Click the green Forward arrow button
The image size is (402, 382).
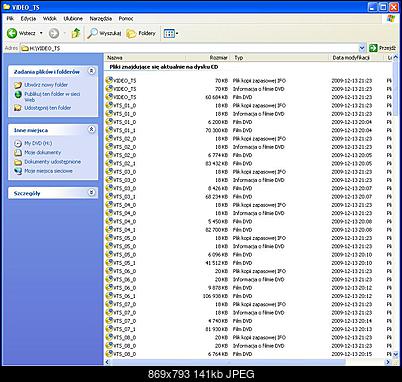tap(54, 33)
